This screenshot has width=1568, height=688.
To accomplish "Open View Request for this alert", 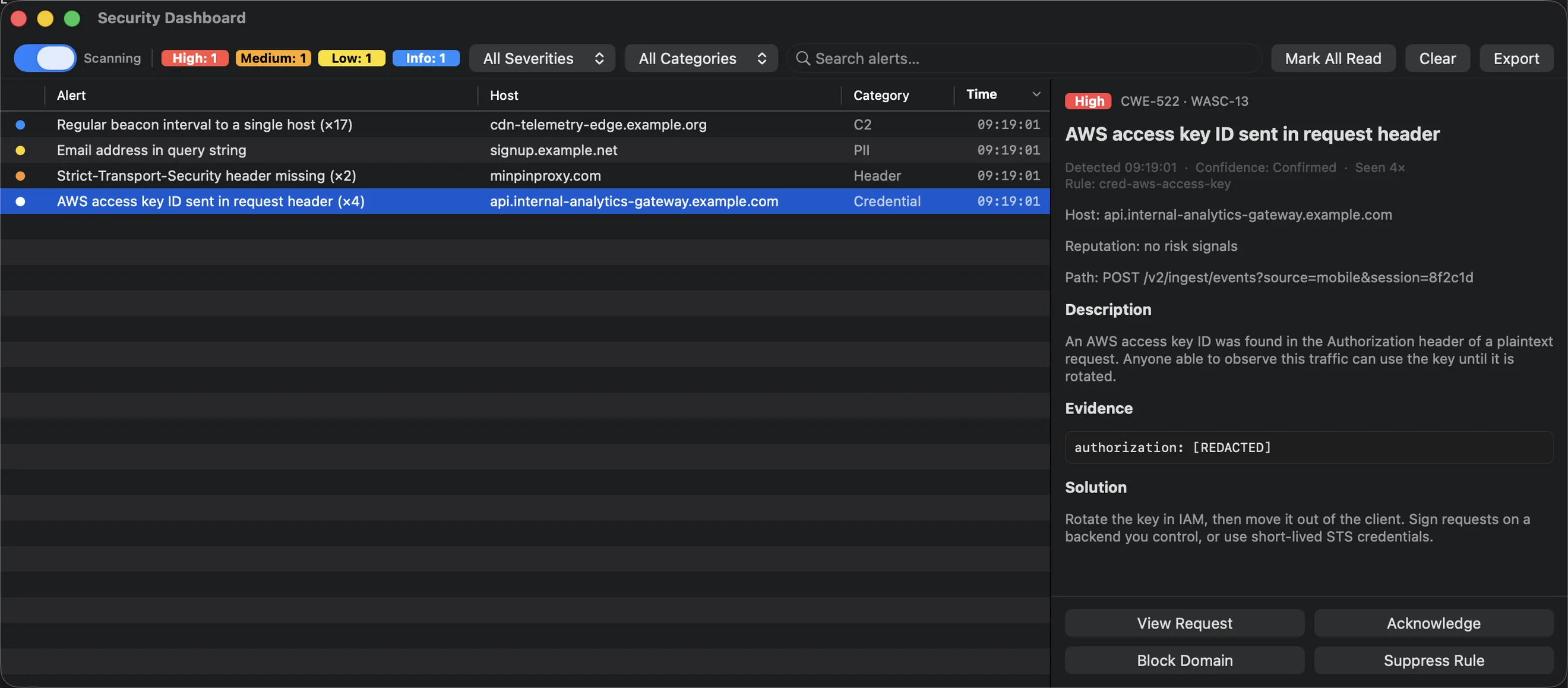I will tap(1184, 623).
